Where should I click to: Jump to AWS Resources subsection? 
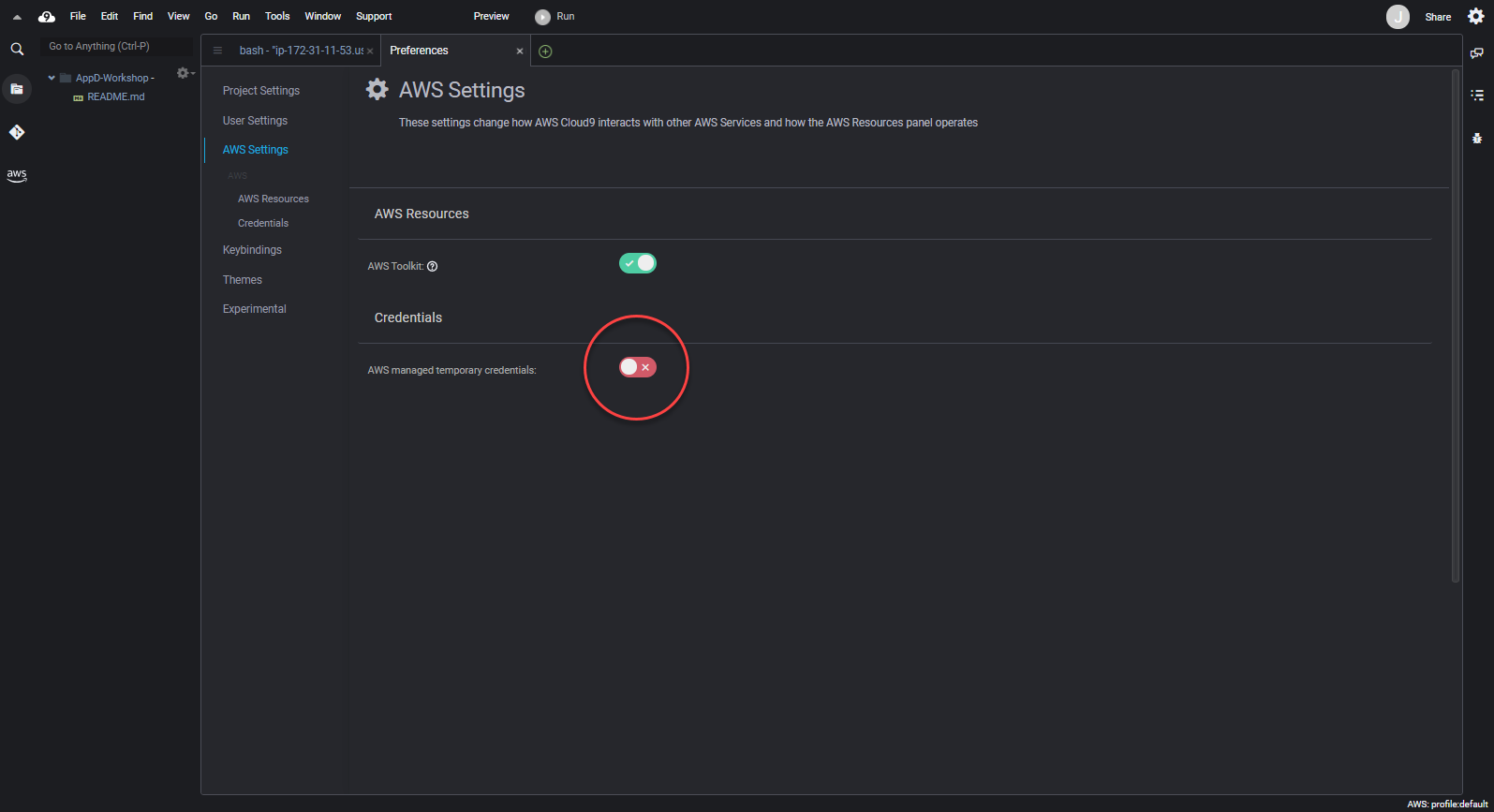pos(274,199)
